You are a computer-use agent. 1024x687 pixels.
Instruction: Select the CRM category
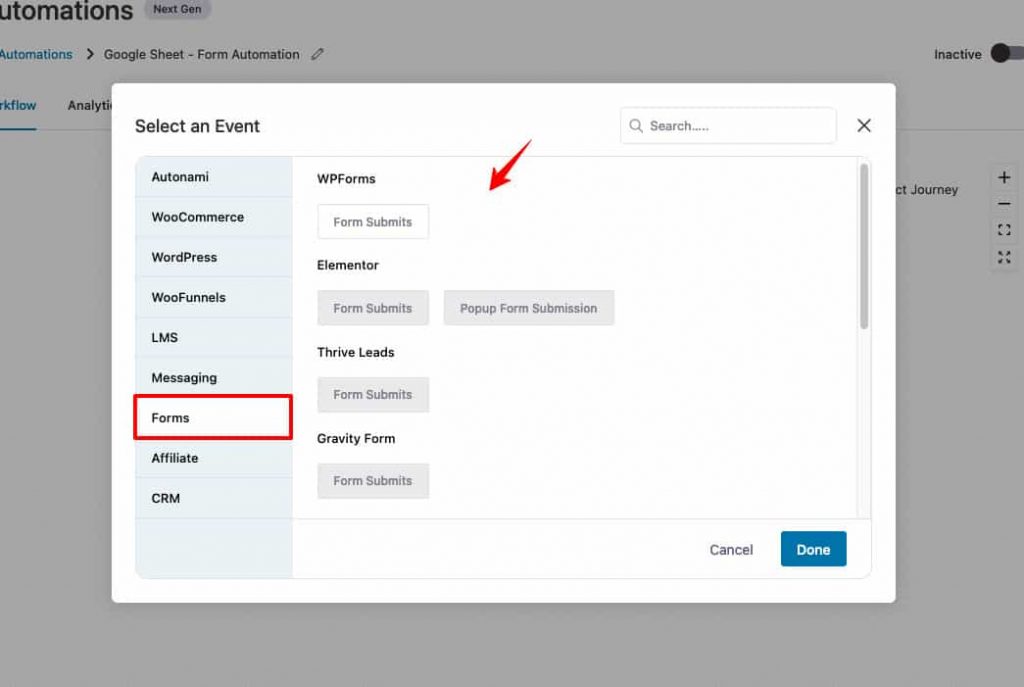(x=214, y=498)
